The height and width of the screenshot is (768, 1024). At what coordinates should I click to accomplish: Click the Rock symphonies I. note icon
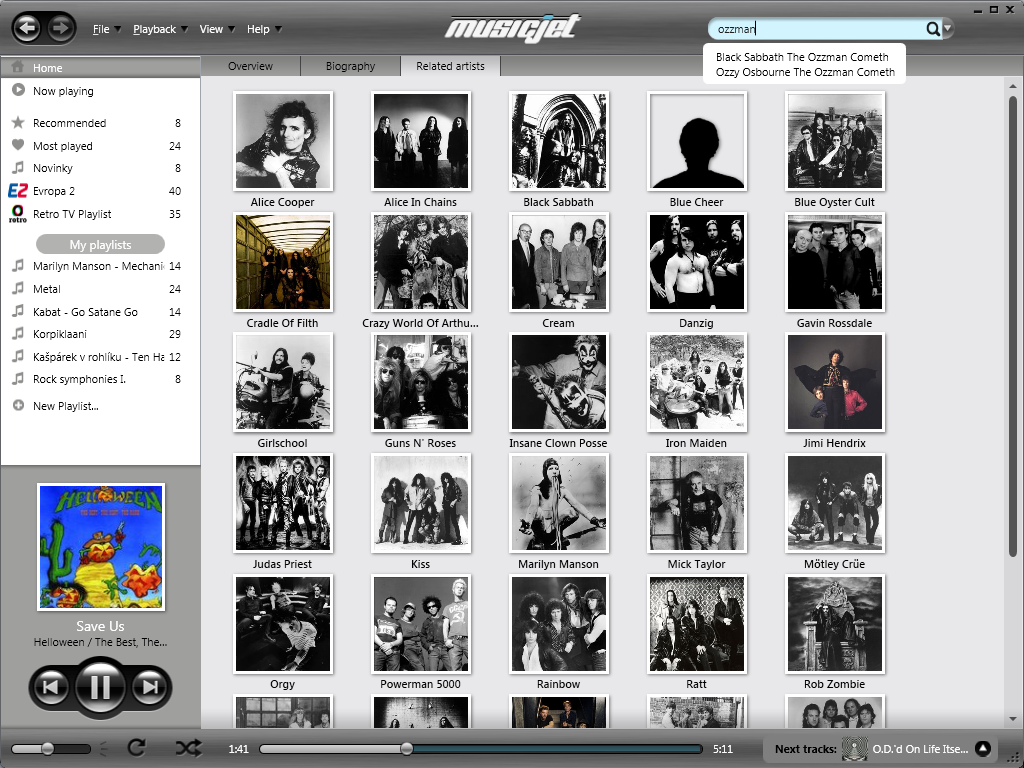click(x=18, y=379)
